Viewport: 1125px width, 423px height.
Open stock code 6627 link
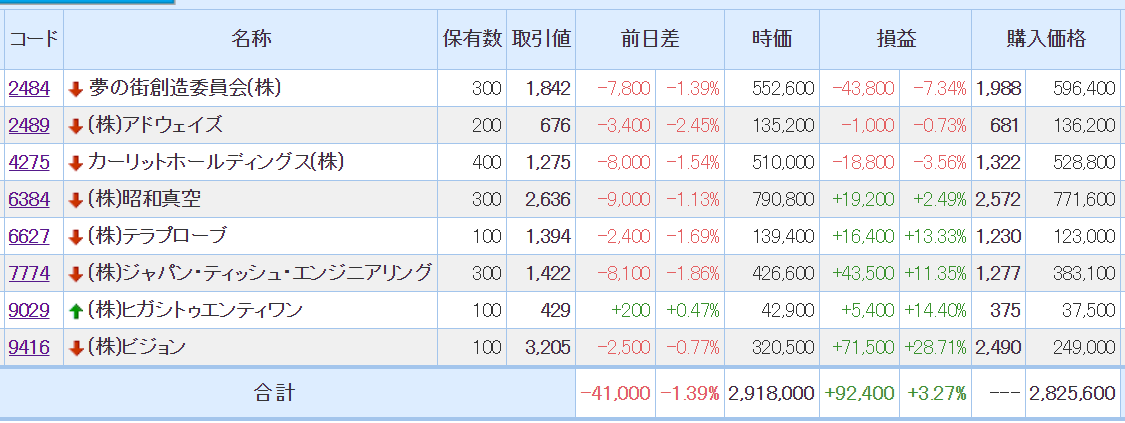tap(29, 237)
